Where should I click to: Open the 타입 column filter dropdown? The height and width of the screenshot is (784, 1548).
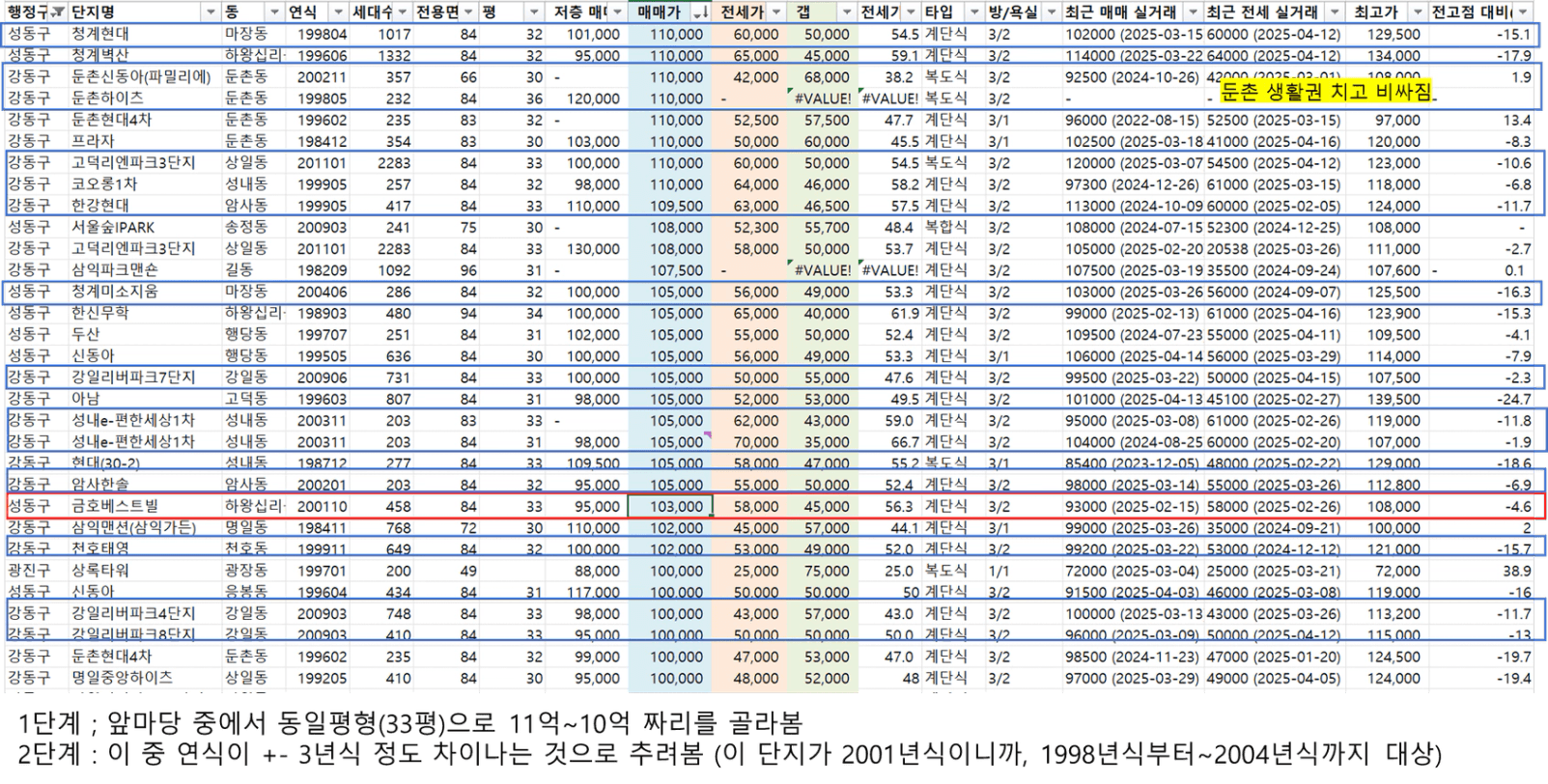click(x=971, y=12)
